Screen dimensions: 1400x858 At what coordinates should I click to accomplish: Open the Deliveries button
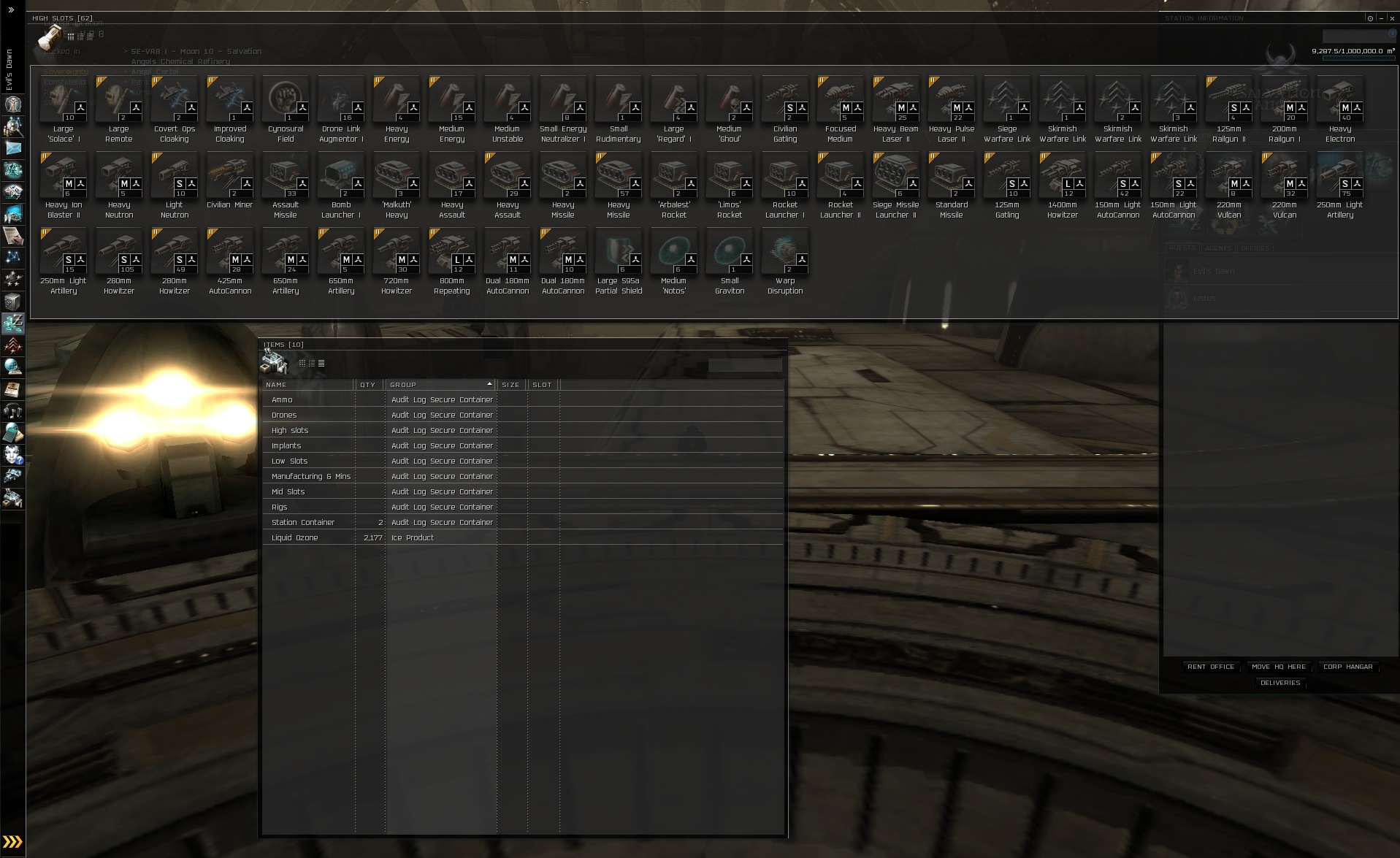[x=1280, y=683]
